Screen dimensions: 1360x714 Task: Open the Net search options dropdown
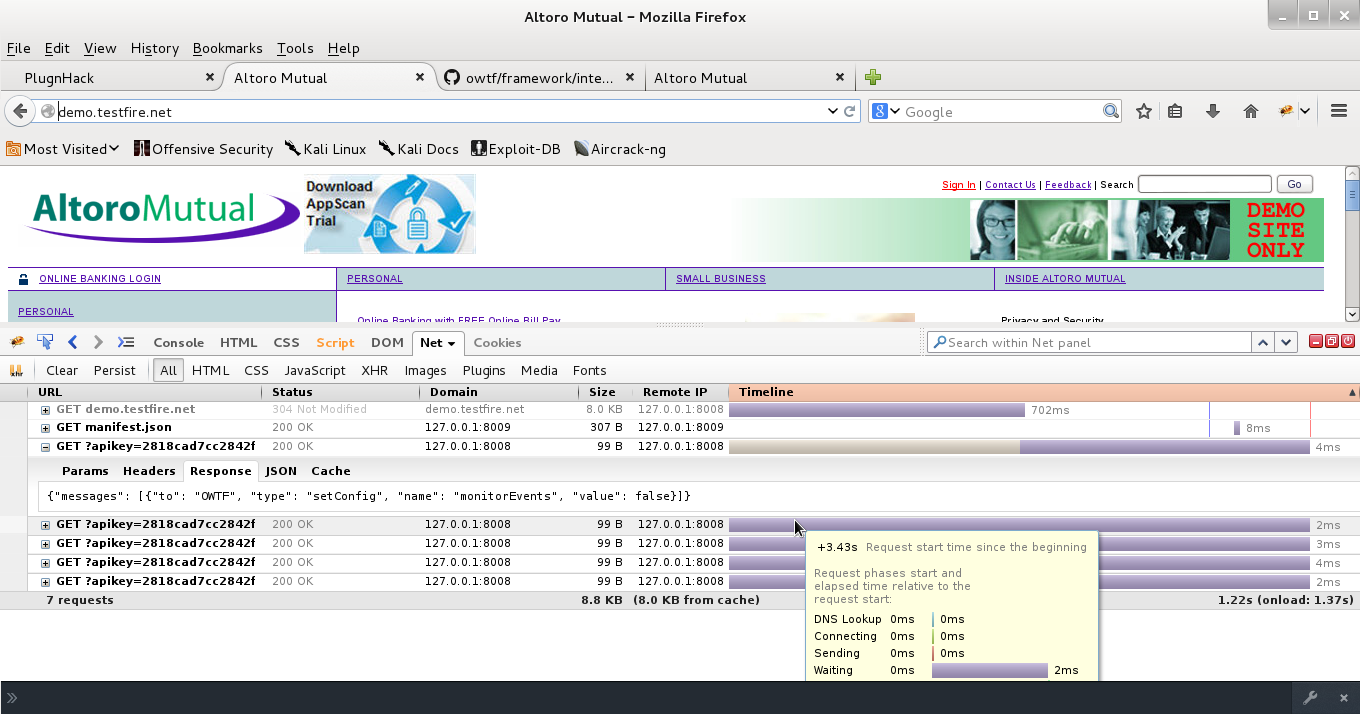(x=938, y=342)
